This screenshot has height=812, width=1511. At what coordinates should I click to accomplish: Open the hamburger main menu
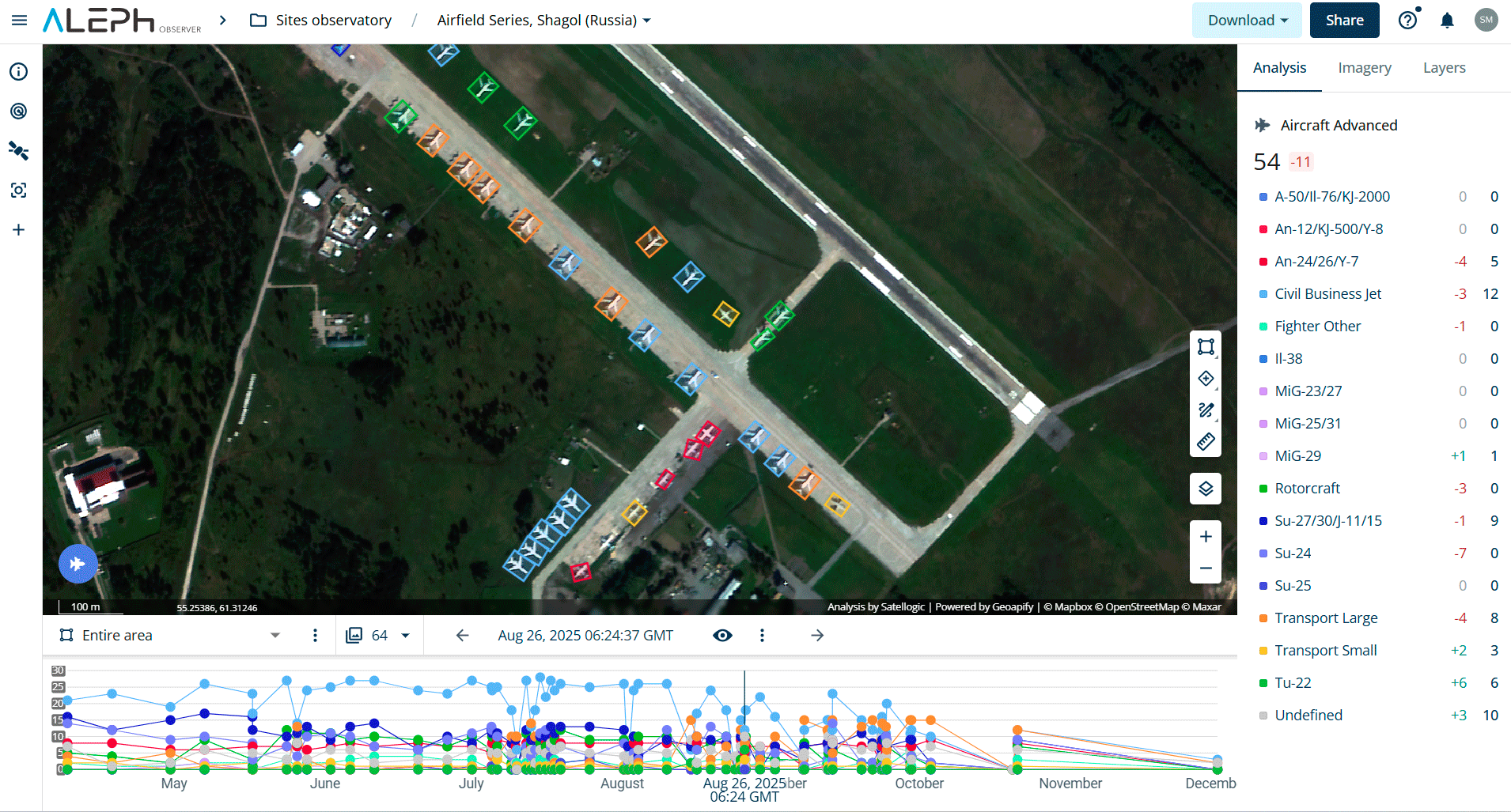point(20,21)
